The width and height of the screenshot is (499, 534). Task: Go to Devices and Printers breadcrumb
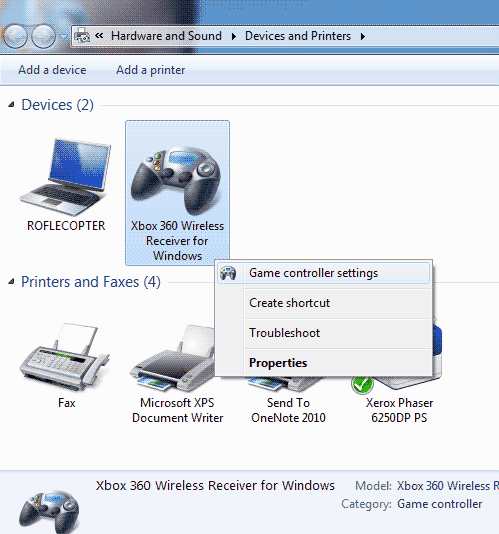coord(298,36)
